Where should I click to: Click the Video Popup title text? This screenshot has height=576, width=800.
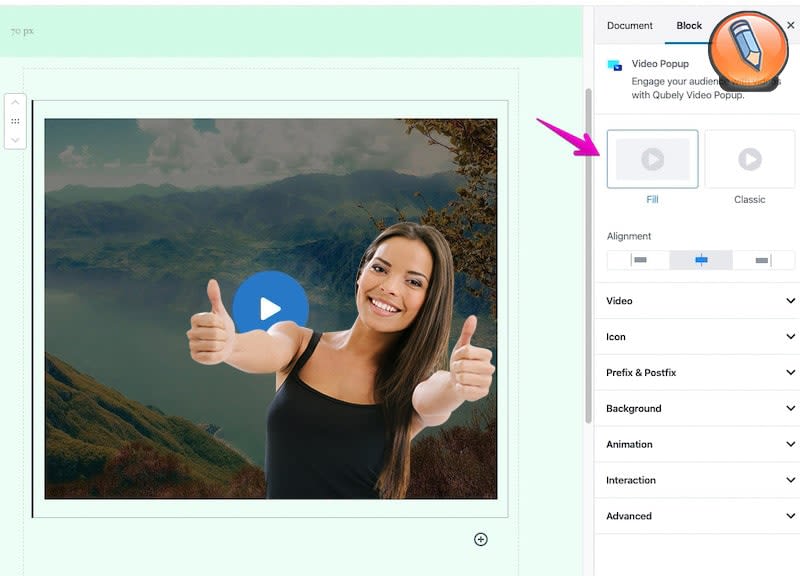[660, 64]
